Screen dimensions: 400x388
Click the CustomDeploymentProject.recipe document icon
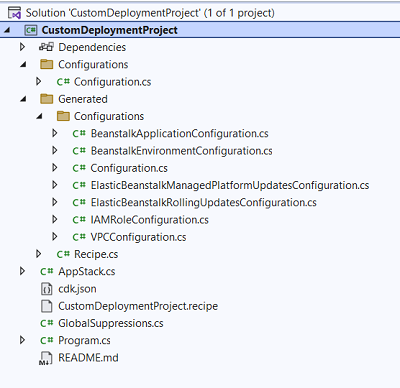[x=46, y=306]
